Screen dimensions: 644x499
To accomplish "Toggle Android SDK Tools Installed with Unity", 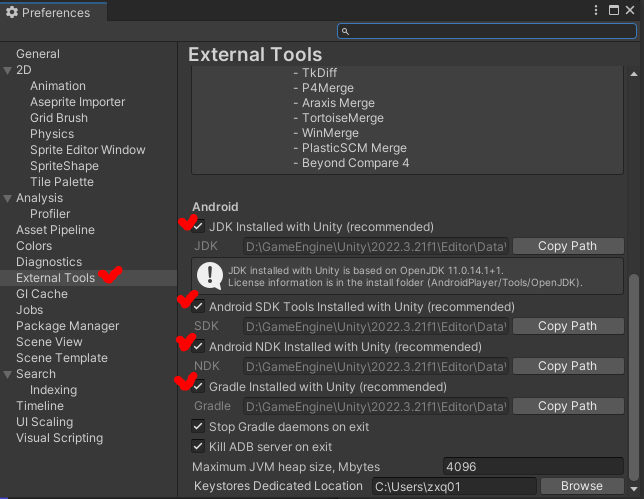I will (x=198, y=306).
